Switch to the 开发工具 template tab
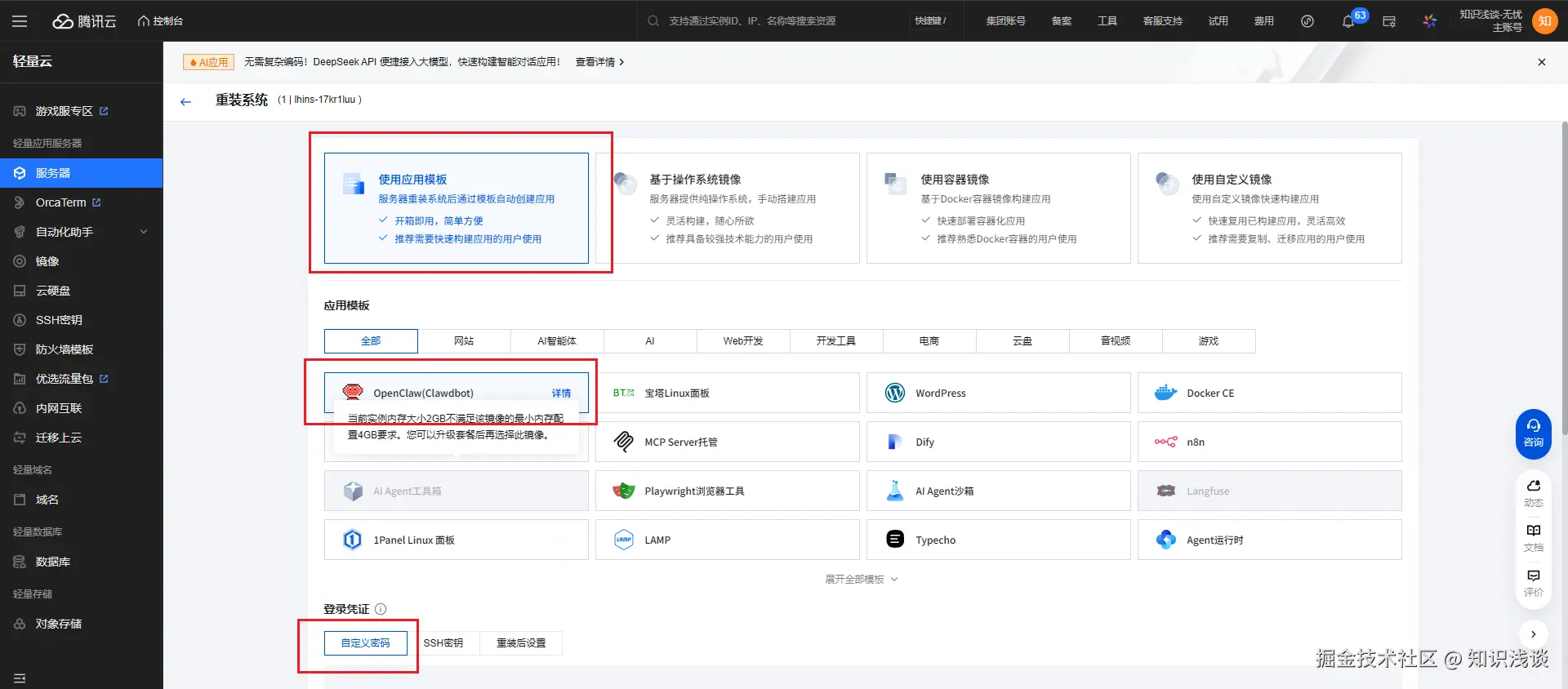 point(836,341)
